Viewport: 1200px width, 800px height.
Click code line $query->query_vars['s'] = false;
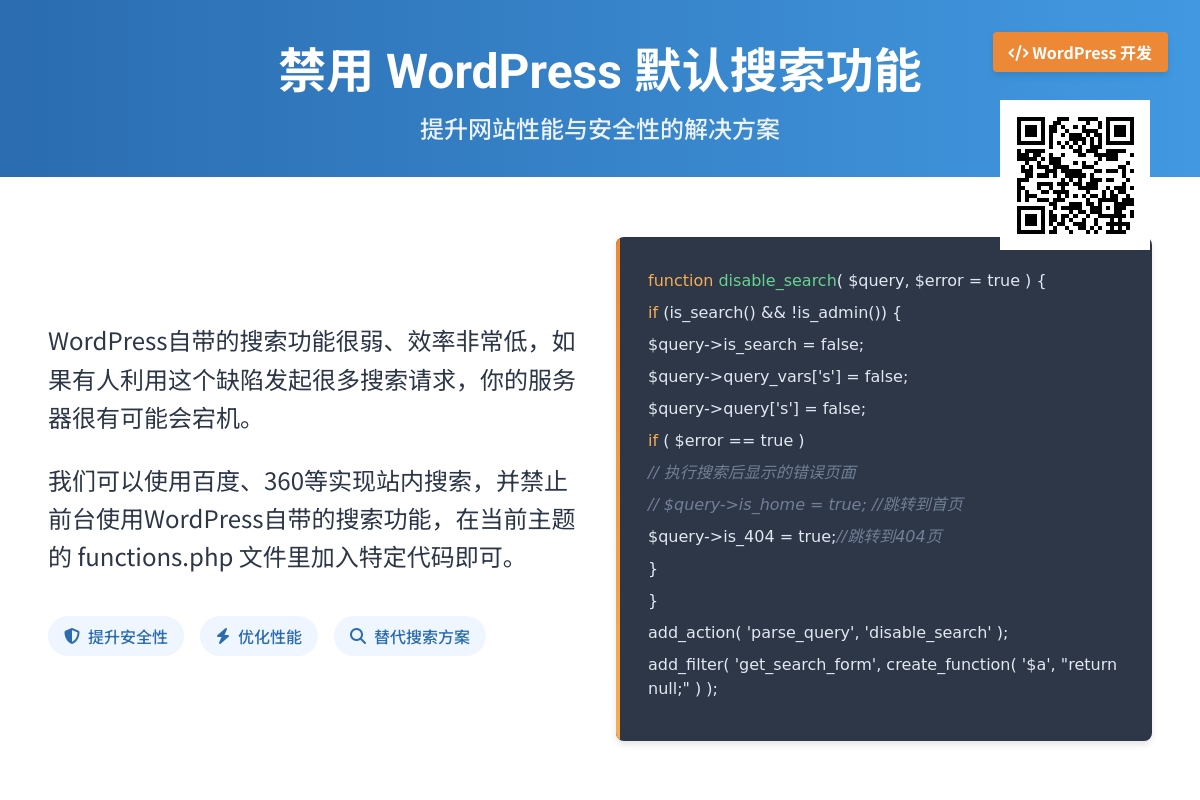[x=778, y=376]
